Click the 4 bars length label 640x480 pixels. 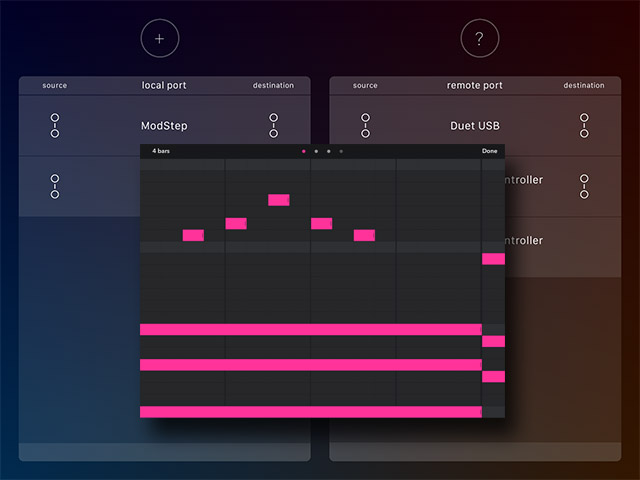161,151
